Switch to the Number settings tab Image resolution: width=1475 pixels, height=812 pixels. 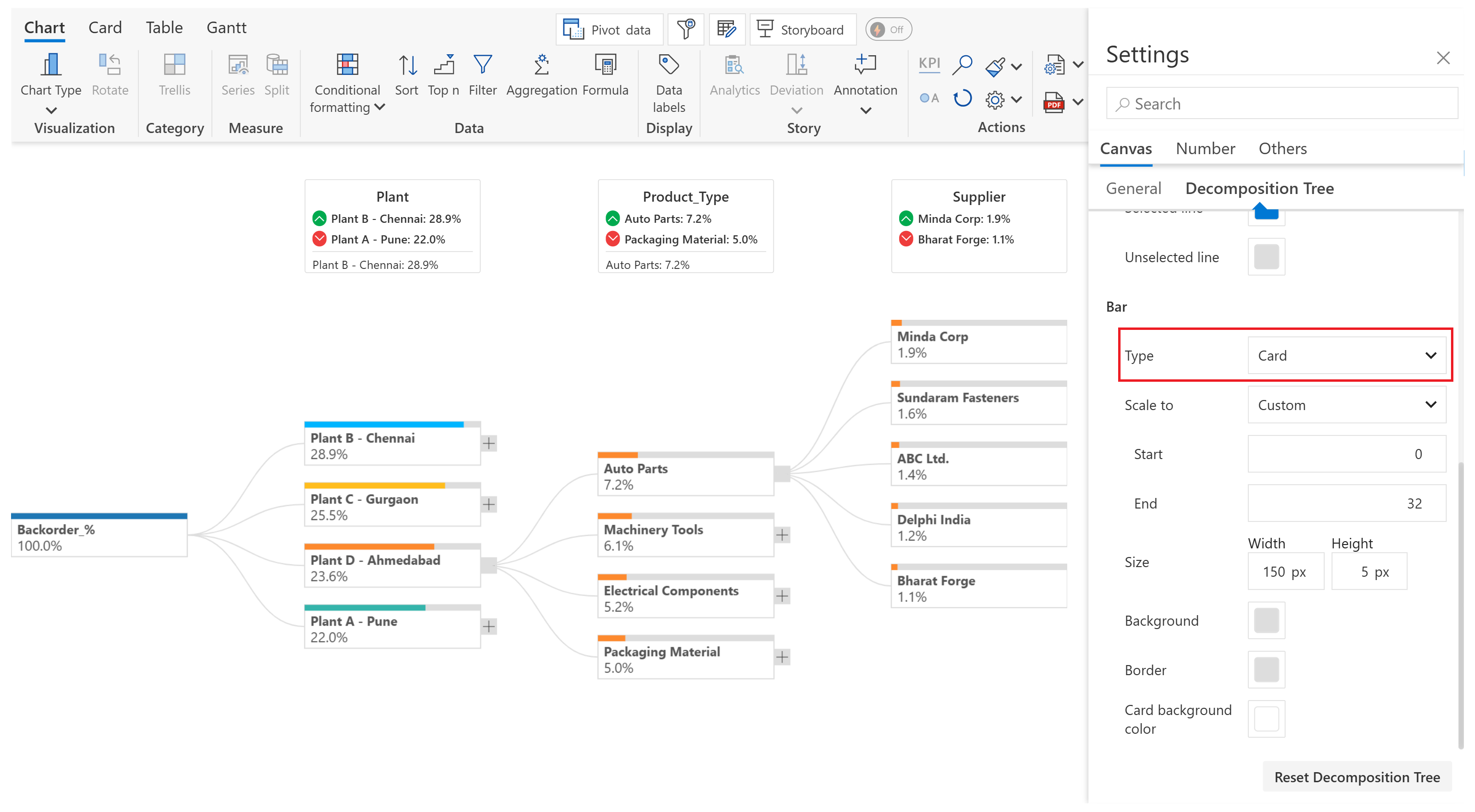1205,148
